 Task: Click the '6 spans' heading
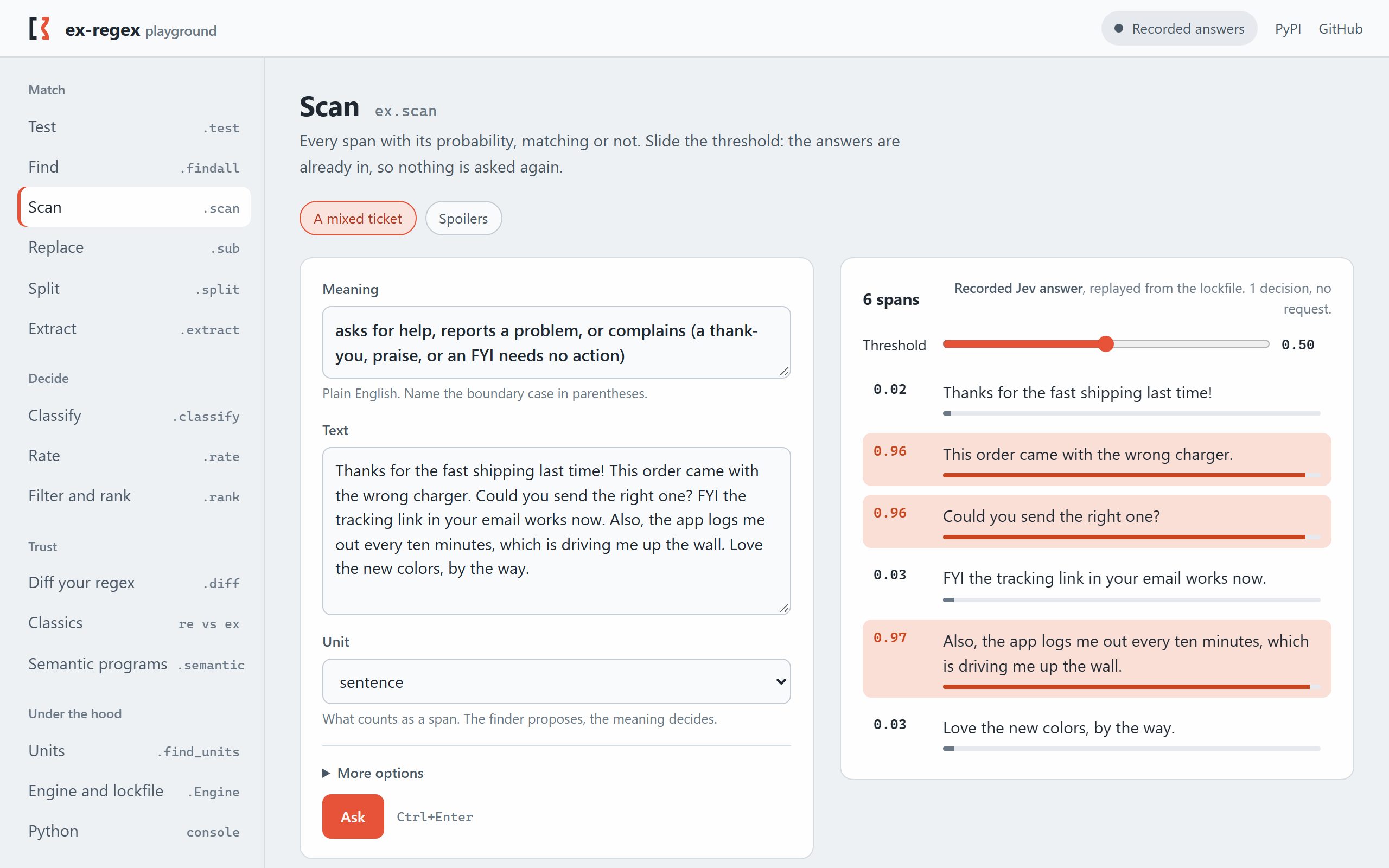[891, 299]
